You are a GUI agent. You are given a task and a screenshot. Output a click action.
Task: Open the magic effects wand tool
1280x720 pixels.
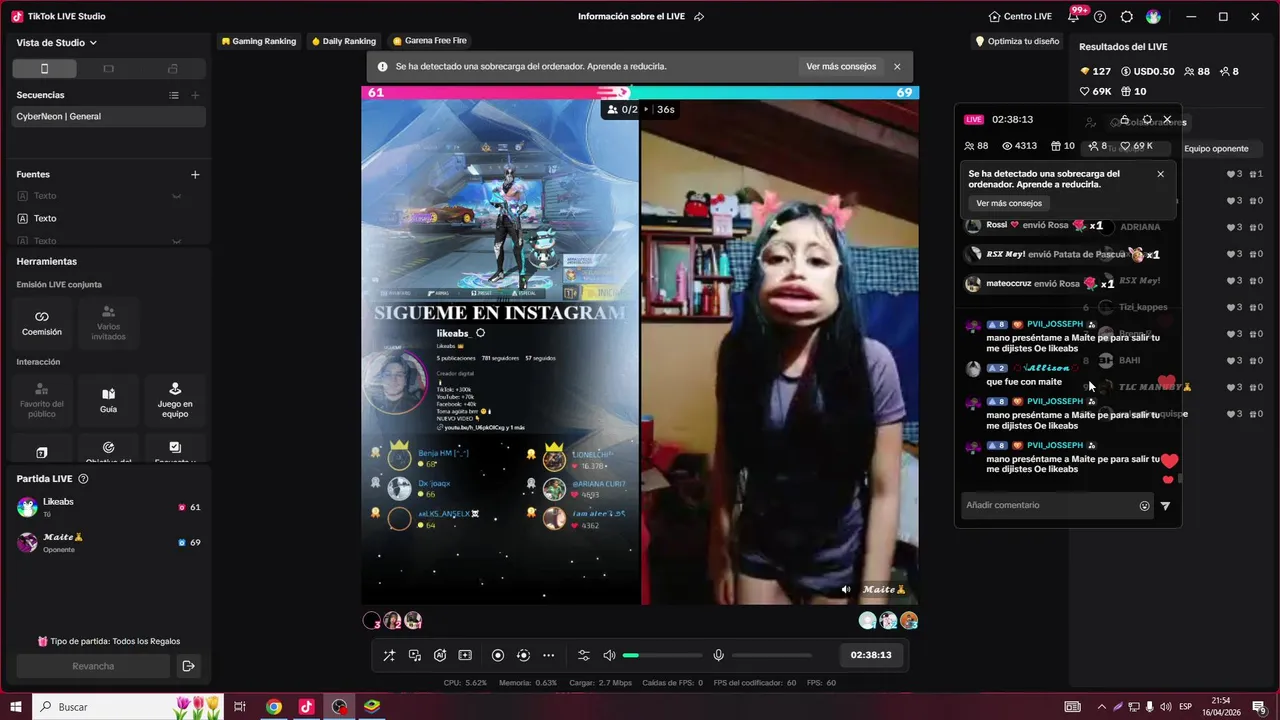click(389, 655)
